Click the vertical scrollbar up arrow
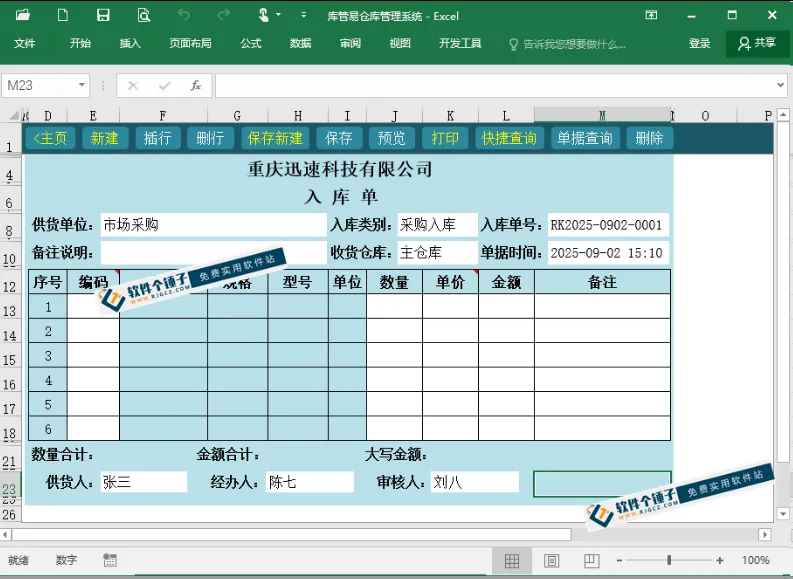Viewport: 793px width, 579px height. (x=783, y=115)
